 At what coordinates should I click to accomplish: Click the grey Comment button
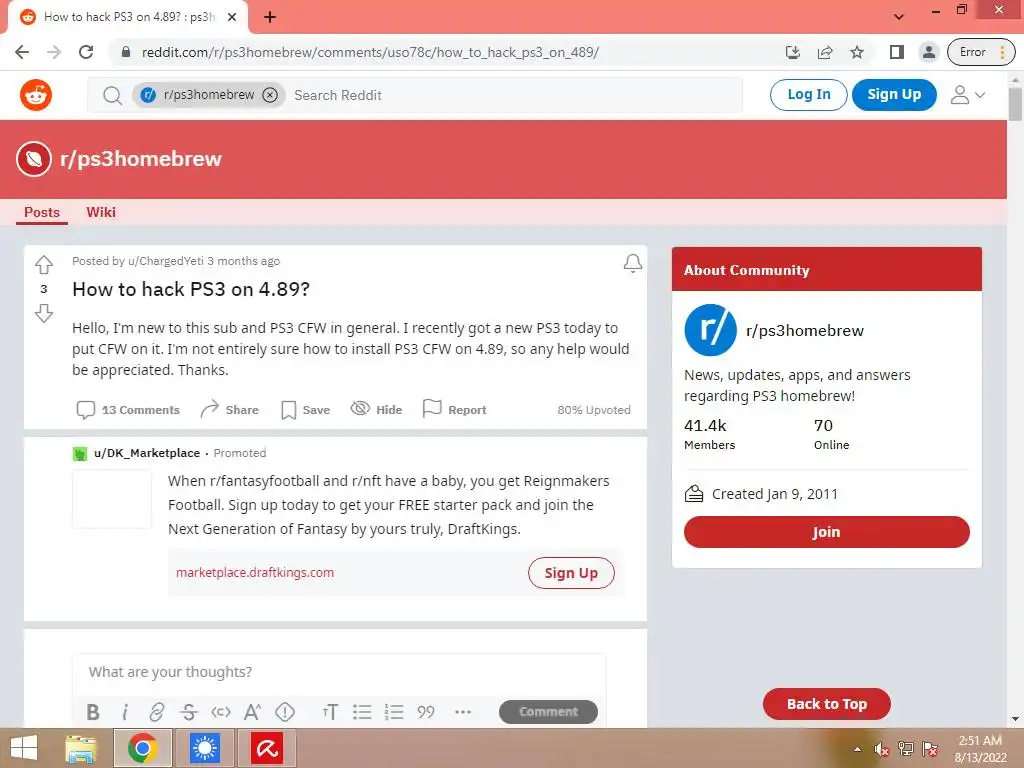click(x=548, y=712)
